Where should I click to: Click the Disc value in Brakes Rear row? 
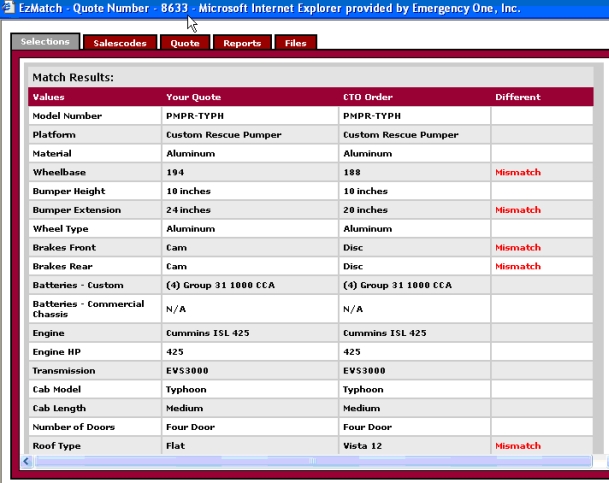(x=353, y=266)
